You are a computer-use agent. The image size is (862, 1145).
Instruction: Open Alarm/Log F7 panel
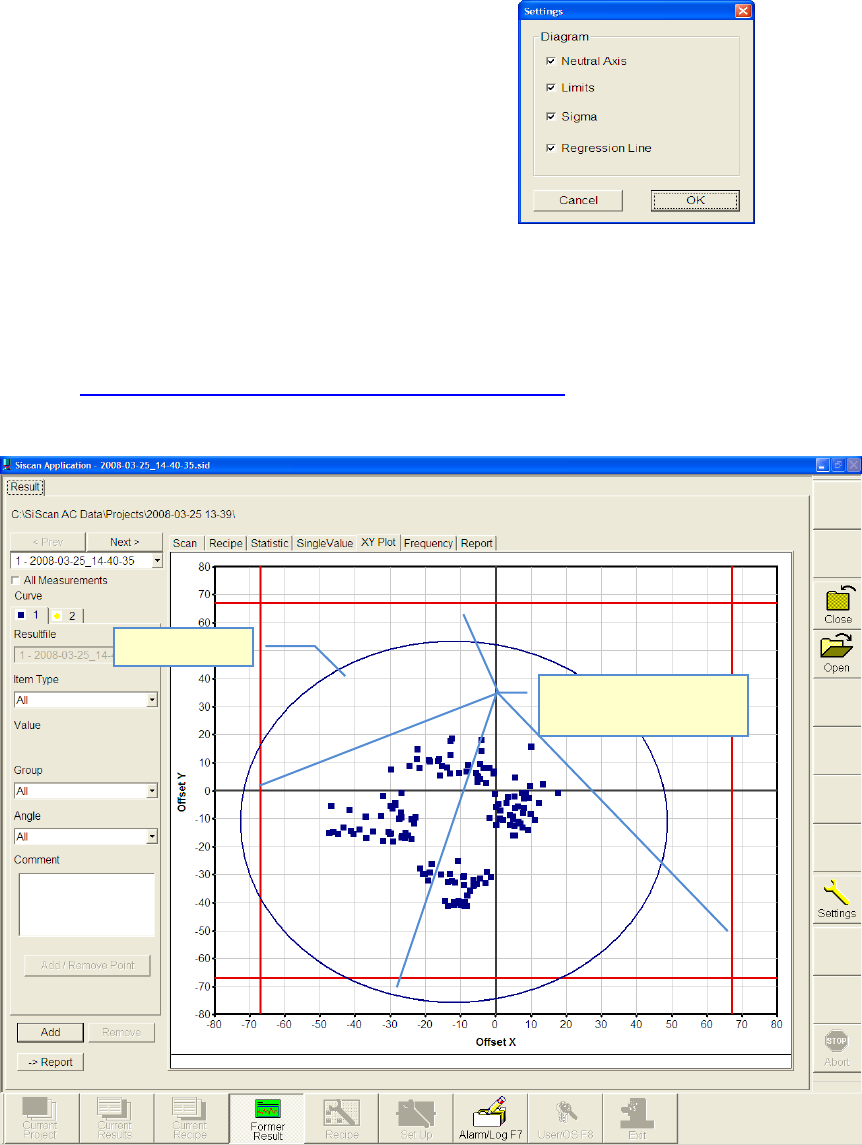pyautogui.click(x=491, y=1116)
